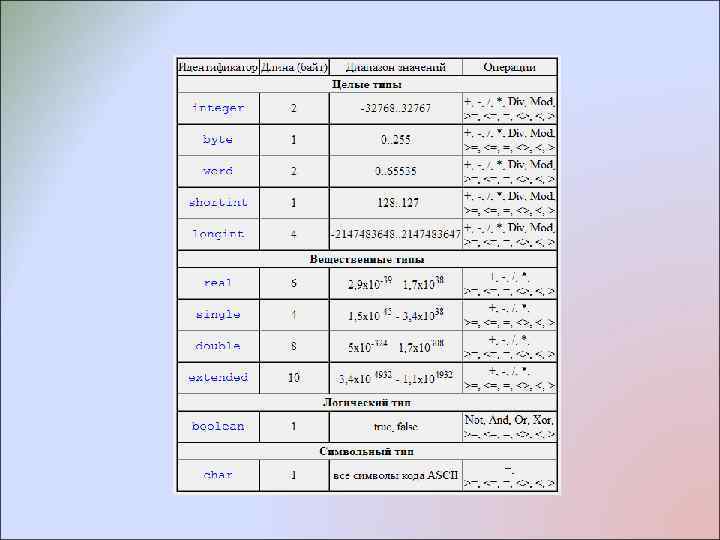Click the operations cell in char row
The image size is (720, 540).
[509, 476]
